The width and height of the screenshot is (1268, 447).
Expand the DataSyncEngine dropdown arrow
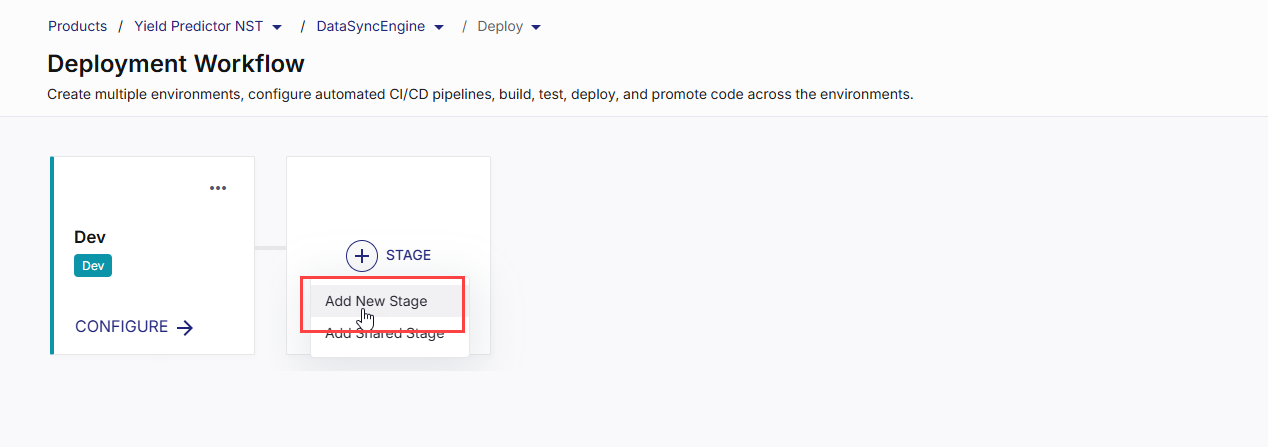[x=439, y=27]
